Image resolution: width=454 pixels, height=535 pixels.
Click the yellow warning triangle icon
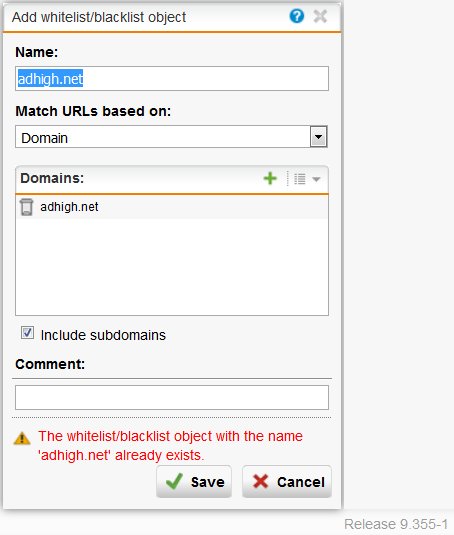coord(22,438)
